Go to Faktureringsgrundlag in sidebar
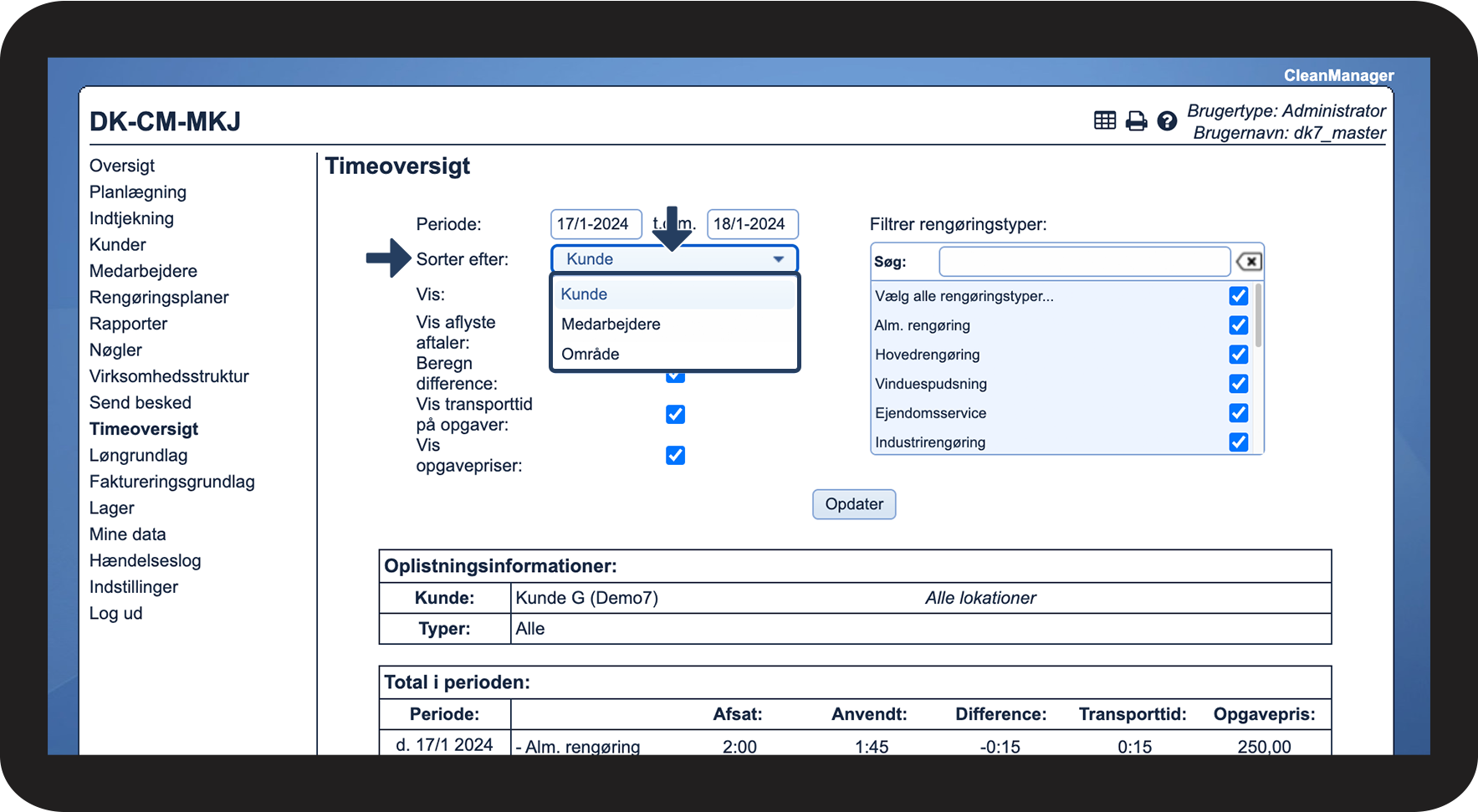Image resolution: width=1478 pixels, height=812 pixels. pyautogui.click(x=171, y=482)
